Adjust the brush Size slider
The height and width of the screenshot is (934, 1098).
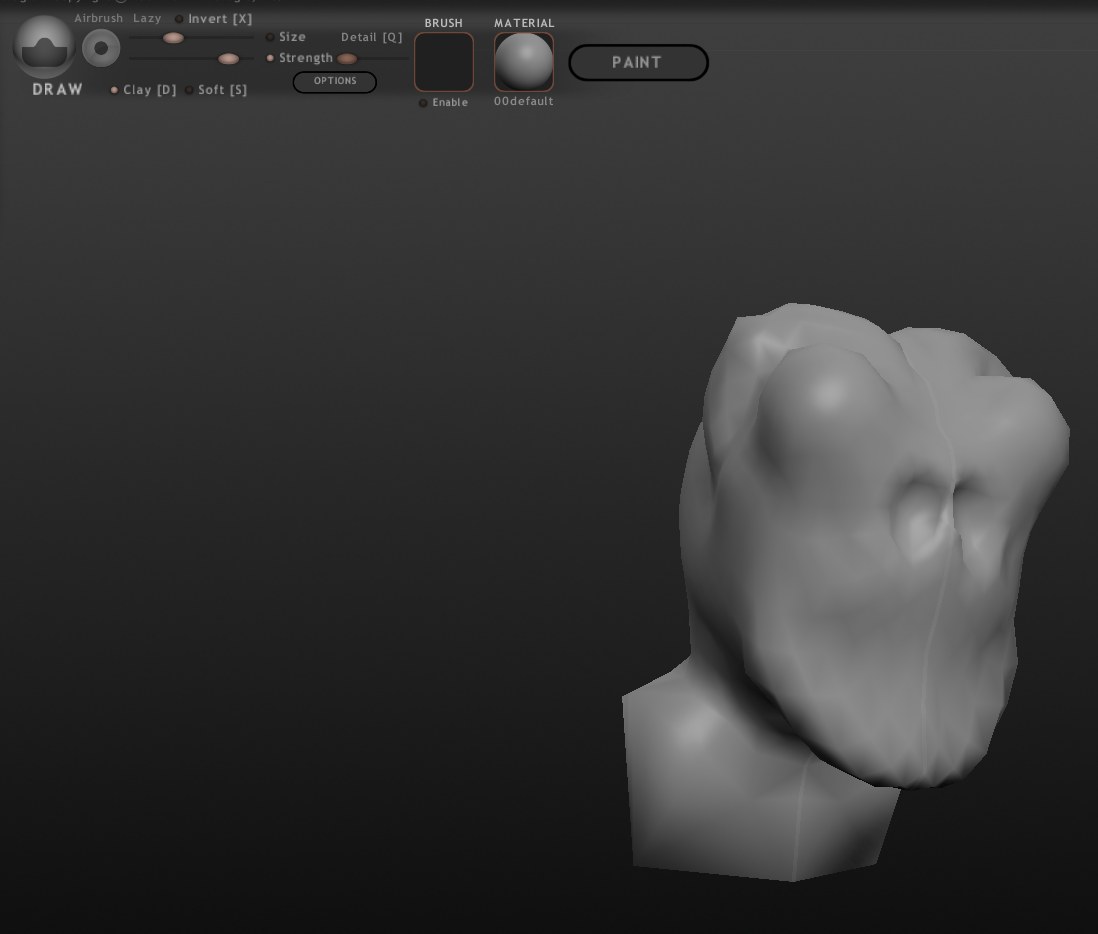pos(191,38)
